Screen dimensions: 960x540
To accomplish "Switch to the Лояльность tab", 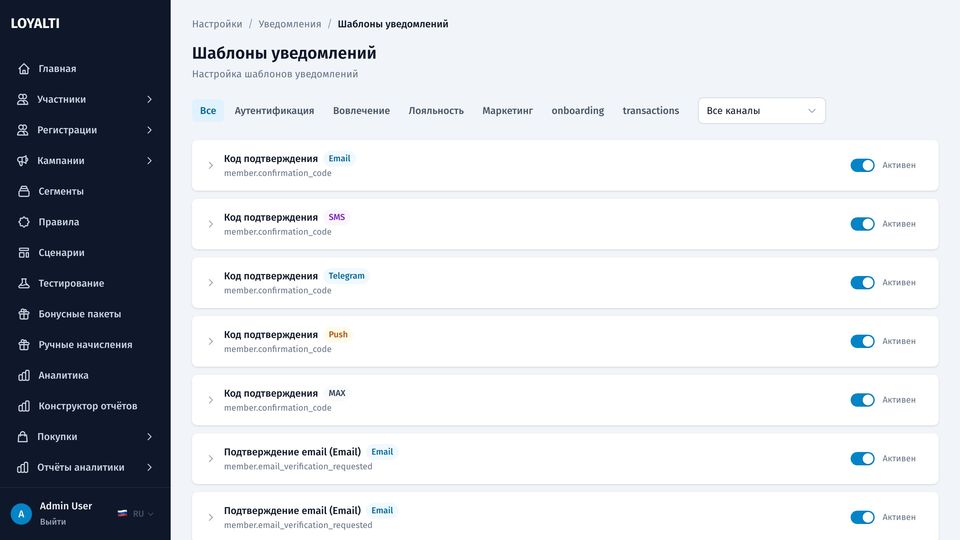I will pos(436,111).
